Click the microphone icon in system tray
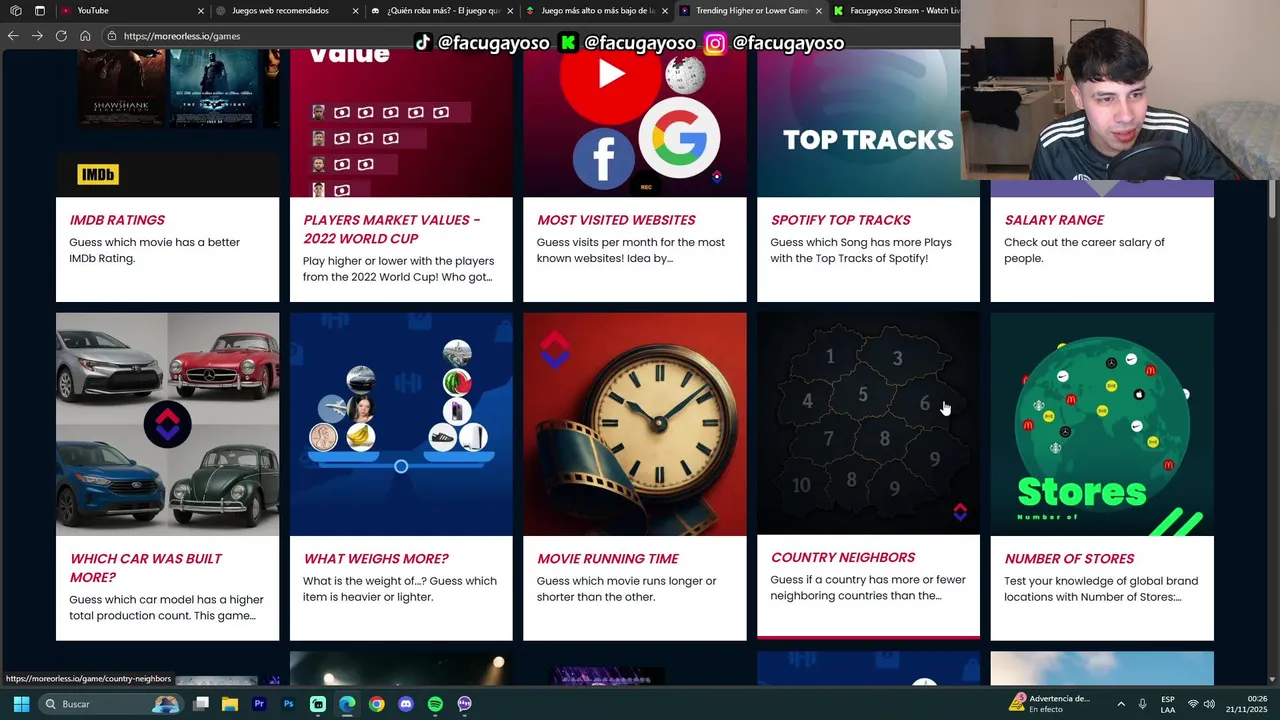Viewport: 1280px width, 720px height. (1143, 704)
